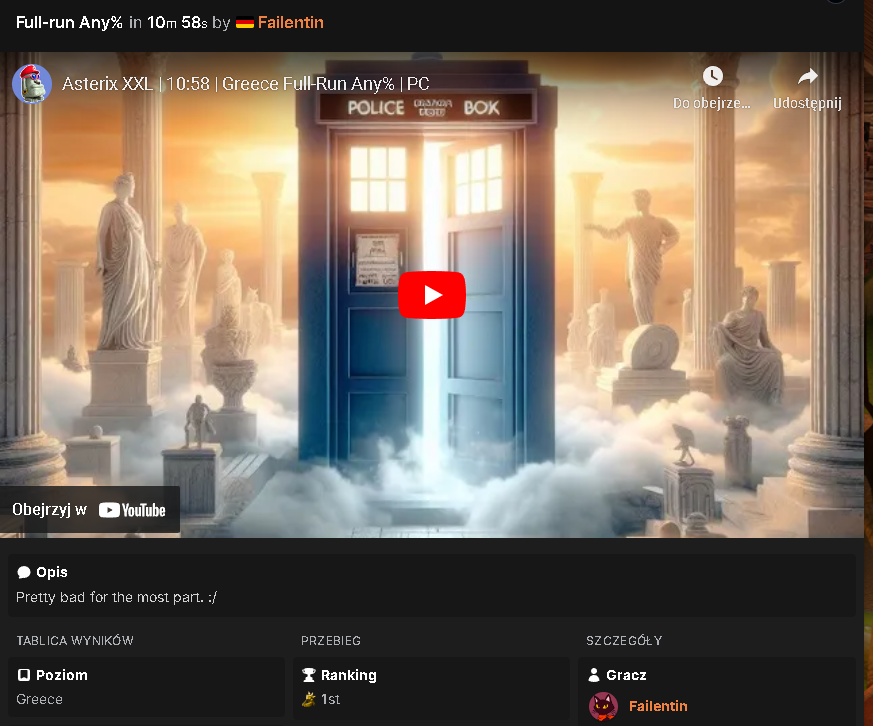Click the PRZEBIEG heading

point(331,641)
